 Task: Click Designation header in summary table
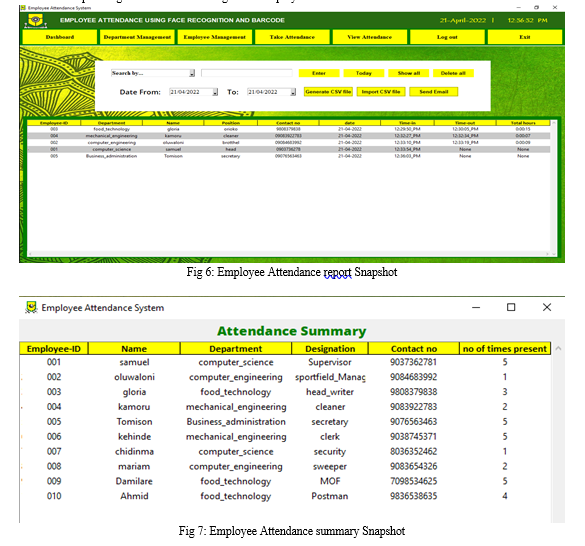pos(330,349)
